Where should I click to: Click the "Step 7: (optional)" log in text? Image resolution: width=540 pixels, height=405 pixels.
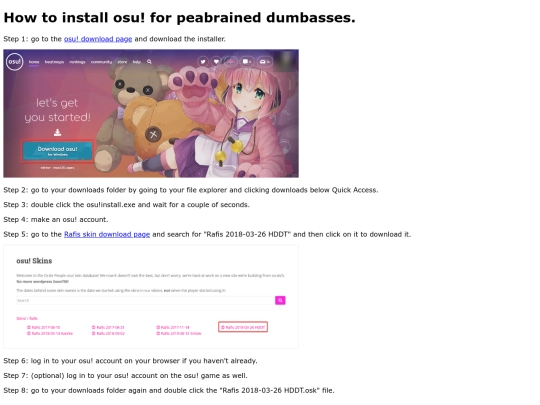tap(125, 375)
